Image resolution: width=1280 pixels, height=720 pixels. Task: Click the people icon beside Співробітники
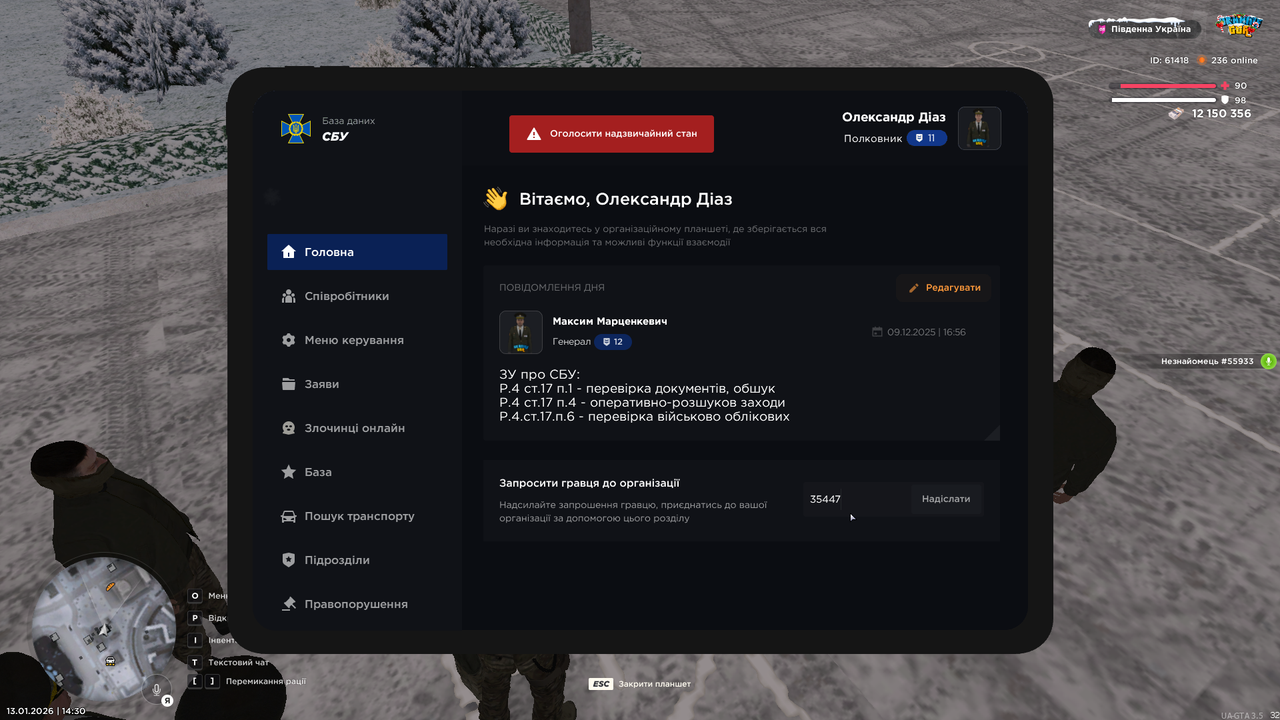(x=288, y=296)
